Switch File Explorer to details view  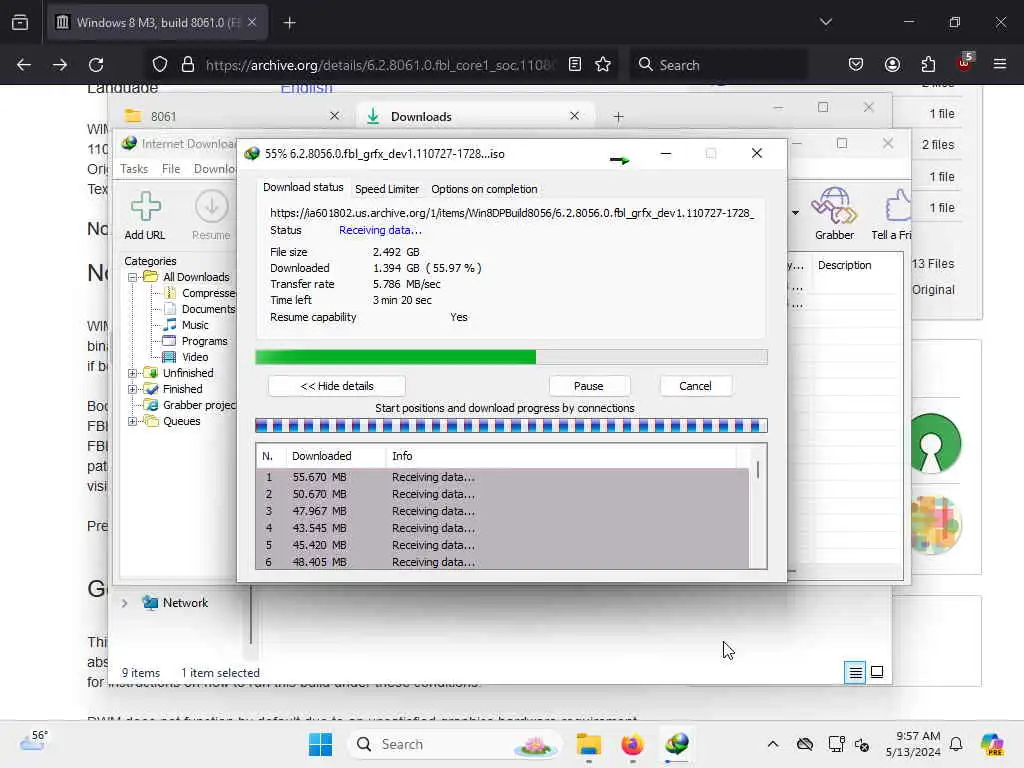855,672
